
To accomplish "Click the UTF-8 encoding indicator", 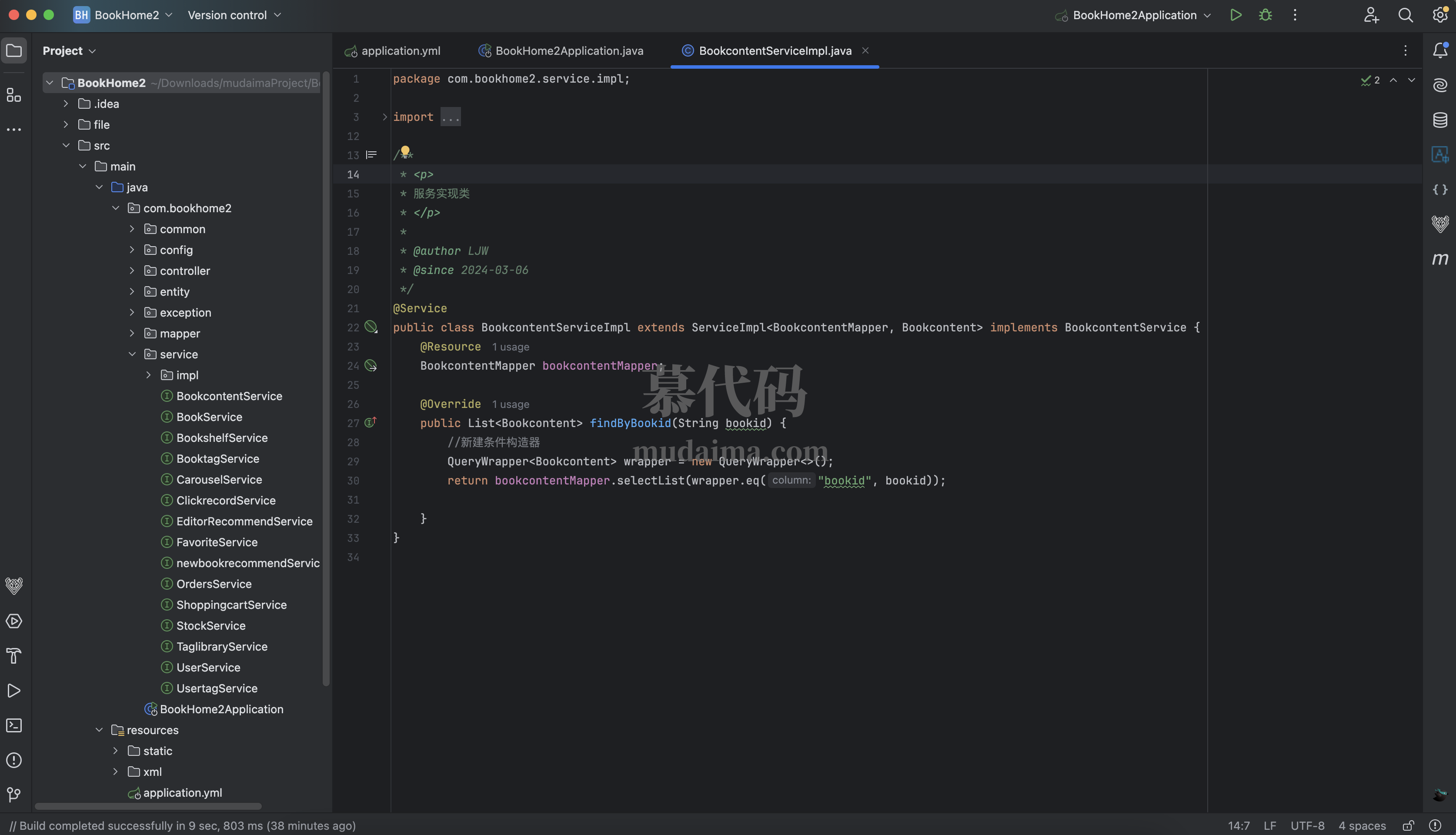I will (x=1307, y=825).
